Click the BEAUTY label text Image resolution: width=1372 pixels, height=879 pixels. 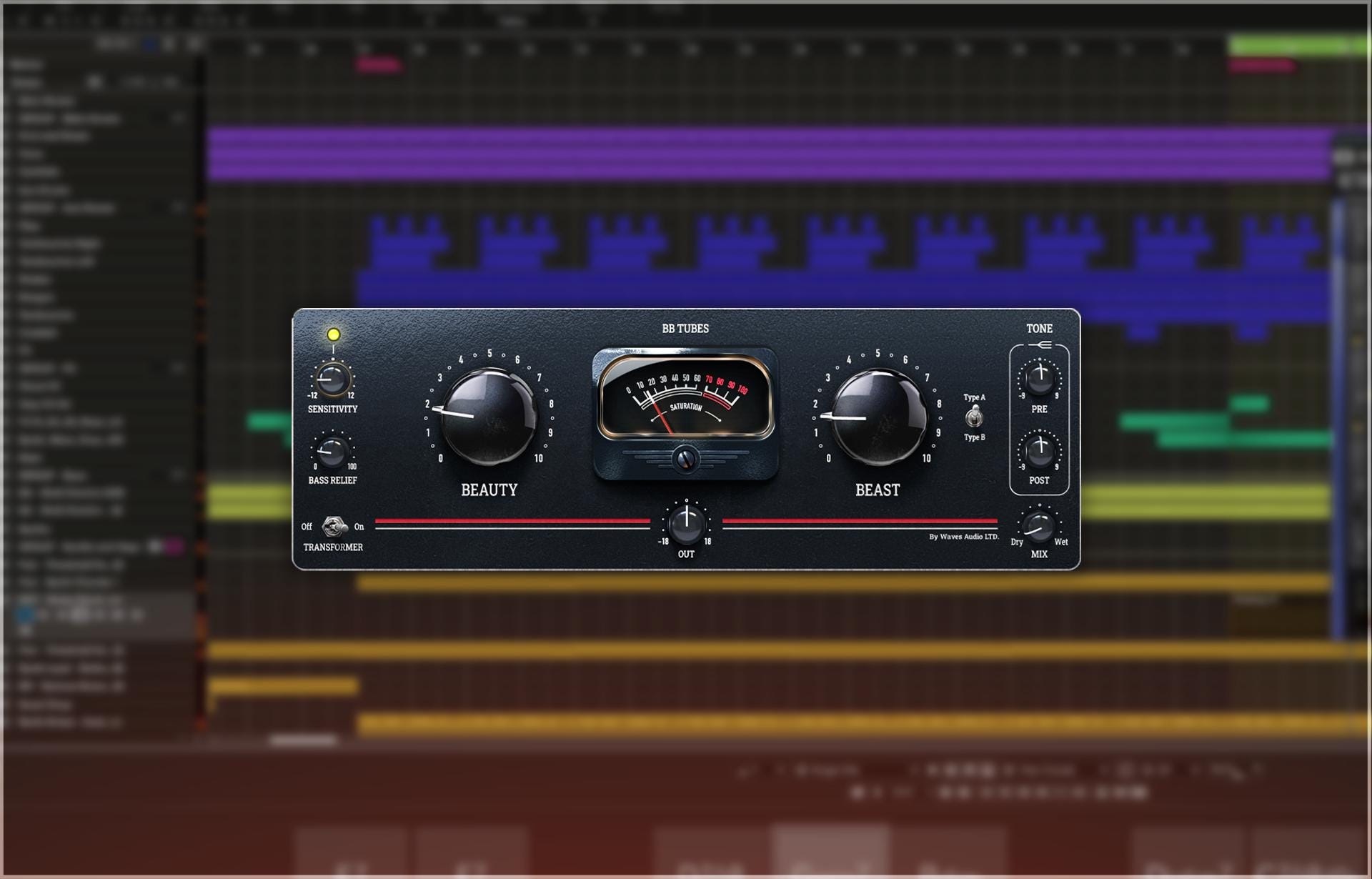pyautogui.click(x=489, y=490)
